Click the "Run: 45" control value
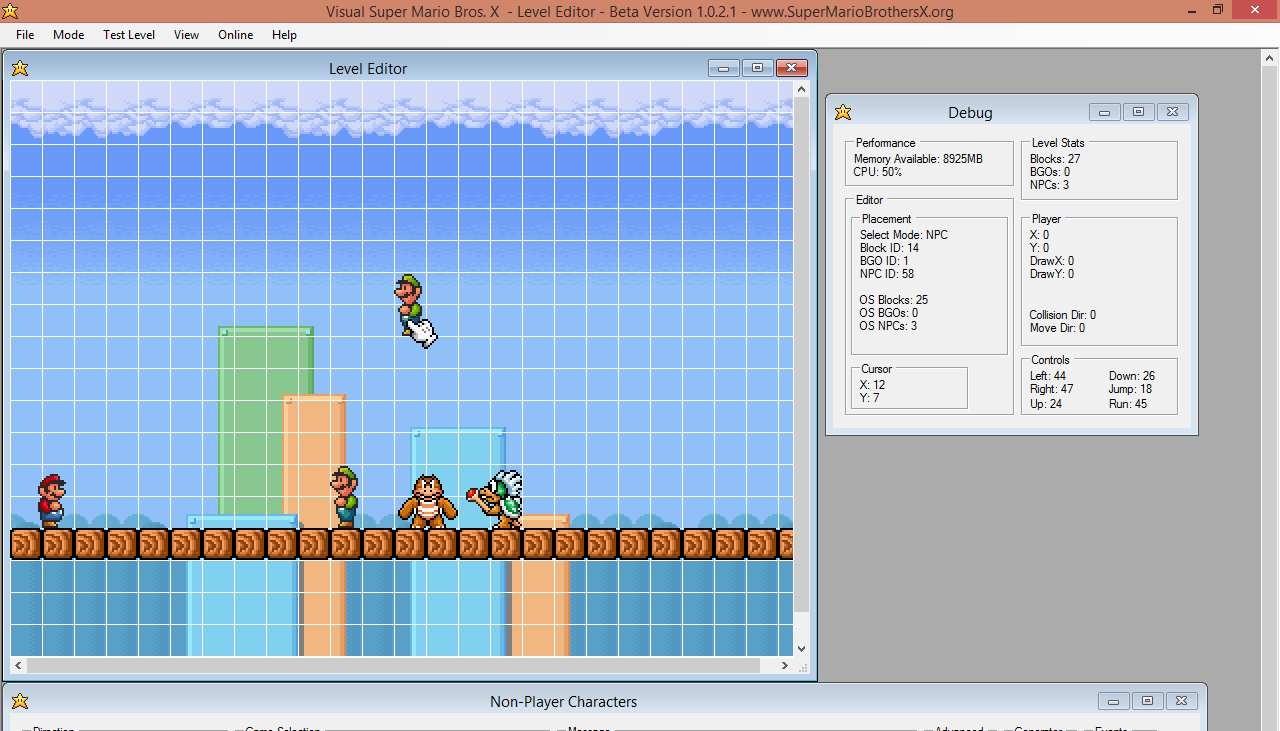The image size is (1280, 731). pyautogui.click(x=1128, y=405)
